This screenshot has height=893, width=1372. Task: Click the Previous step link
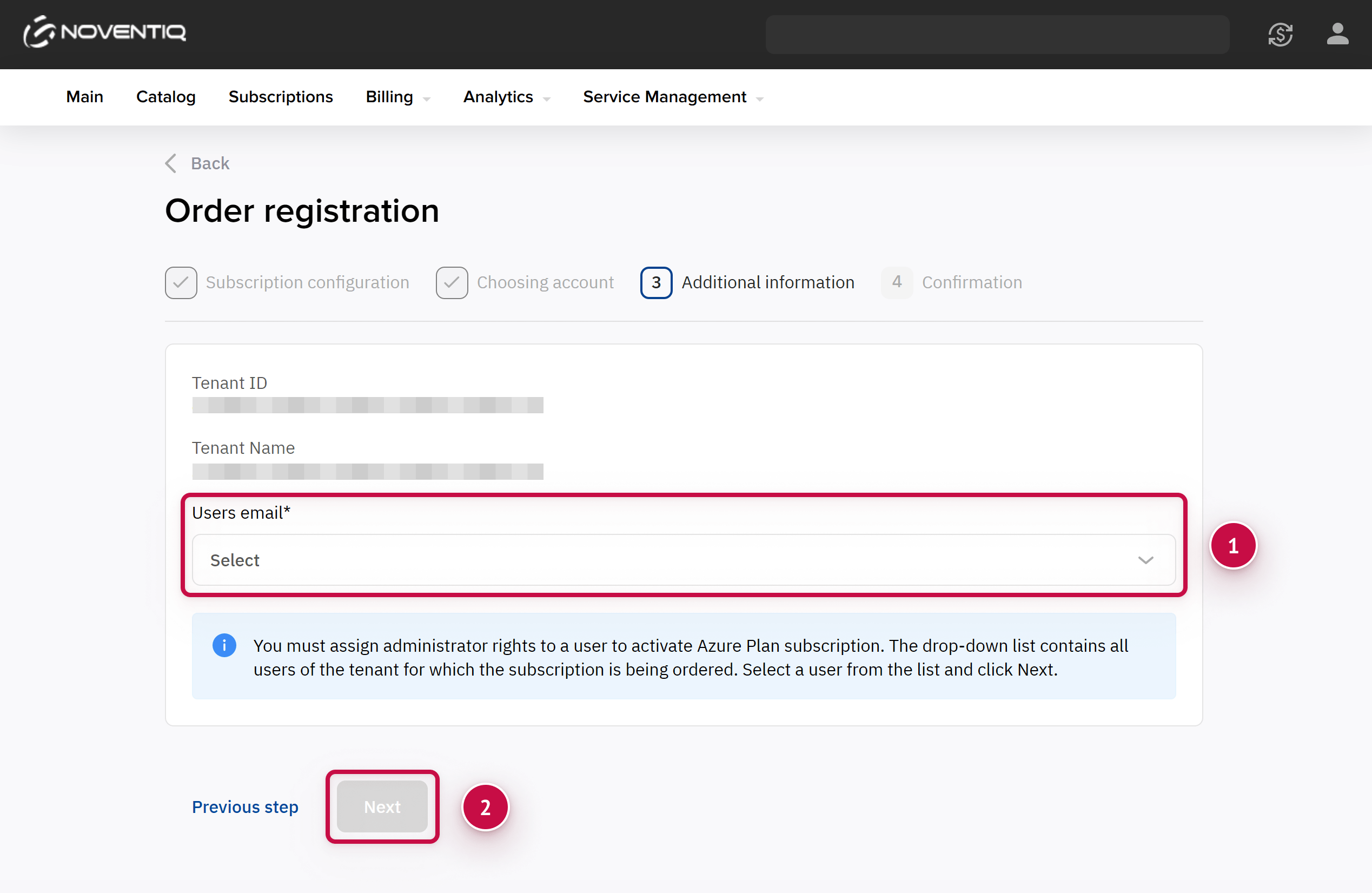pos(245,806)
